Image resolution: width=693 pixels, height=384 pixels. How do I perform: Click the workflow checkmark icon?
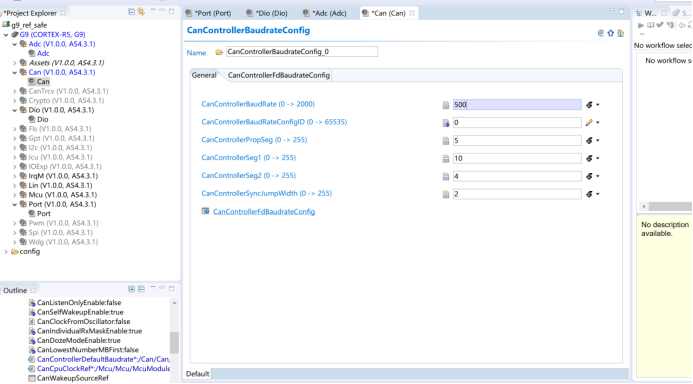(x=660, y=26)
